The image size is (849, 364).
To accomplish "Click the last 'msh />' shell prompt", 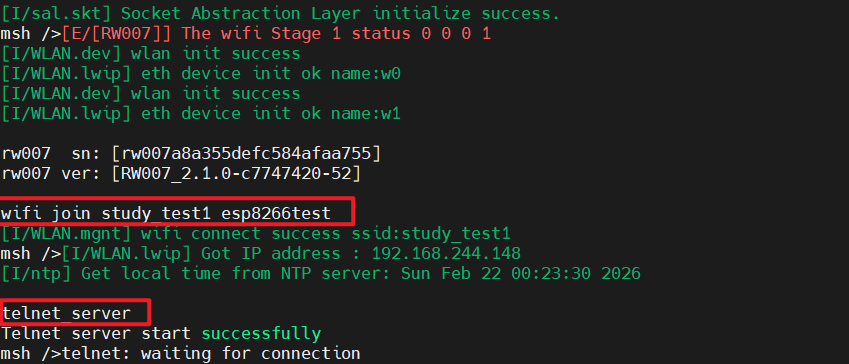I will (x=31, y=353).
